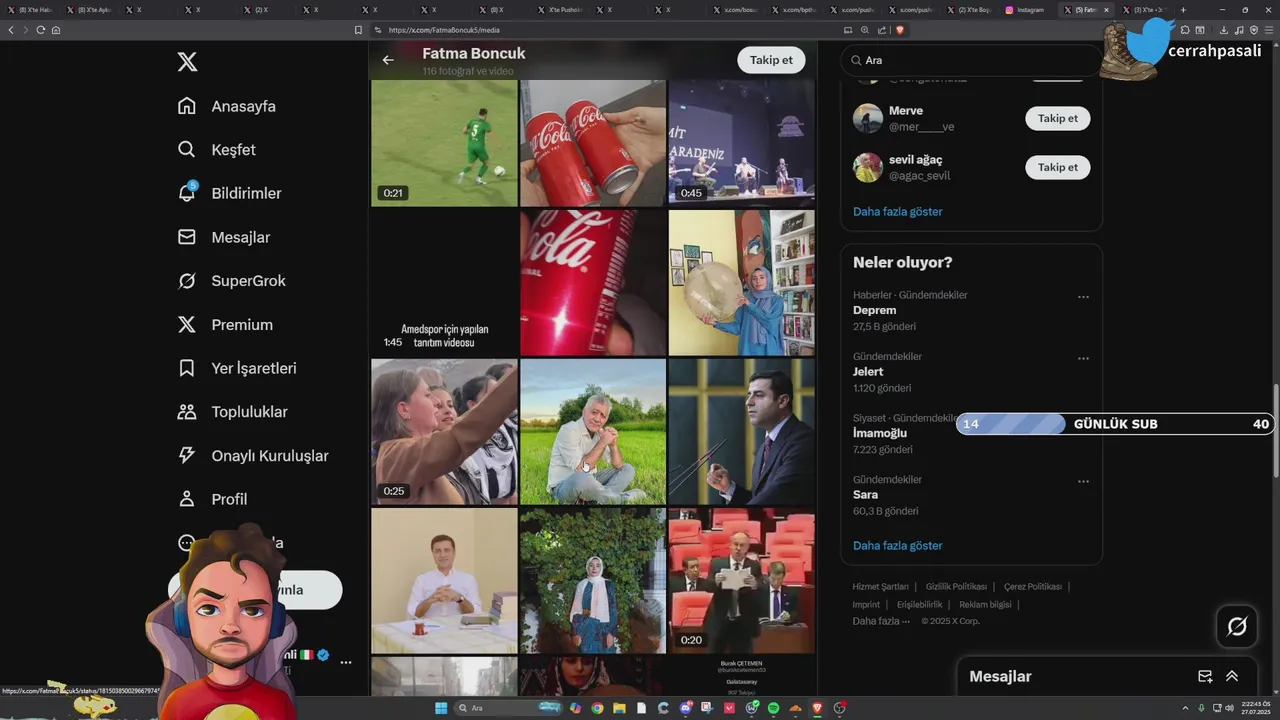Open the Jelert trend
Image resolution: width=1280 pixels, height=720 pixels.
pos(971,372)
